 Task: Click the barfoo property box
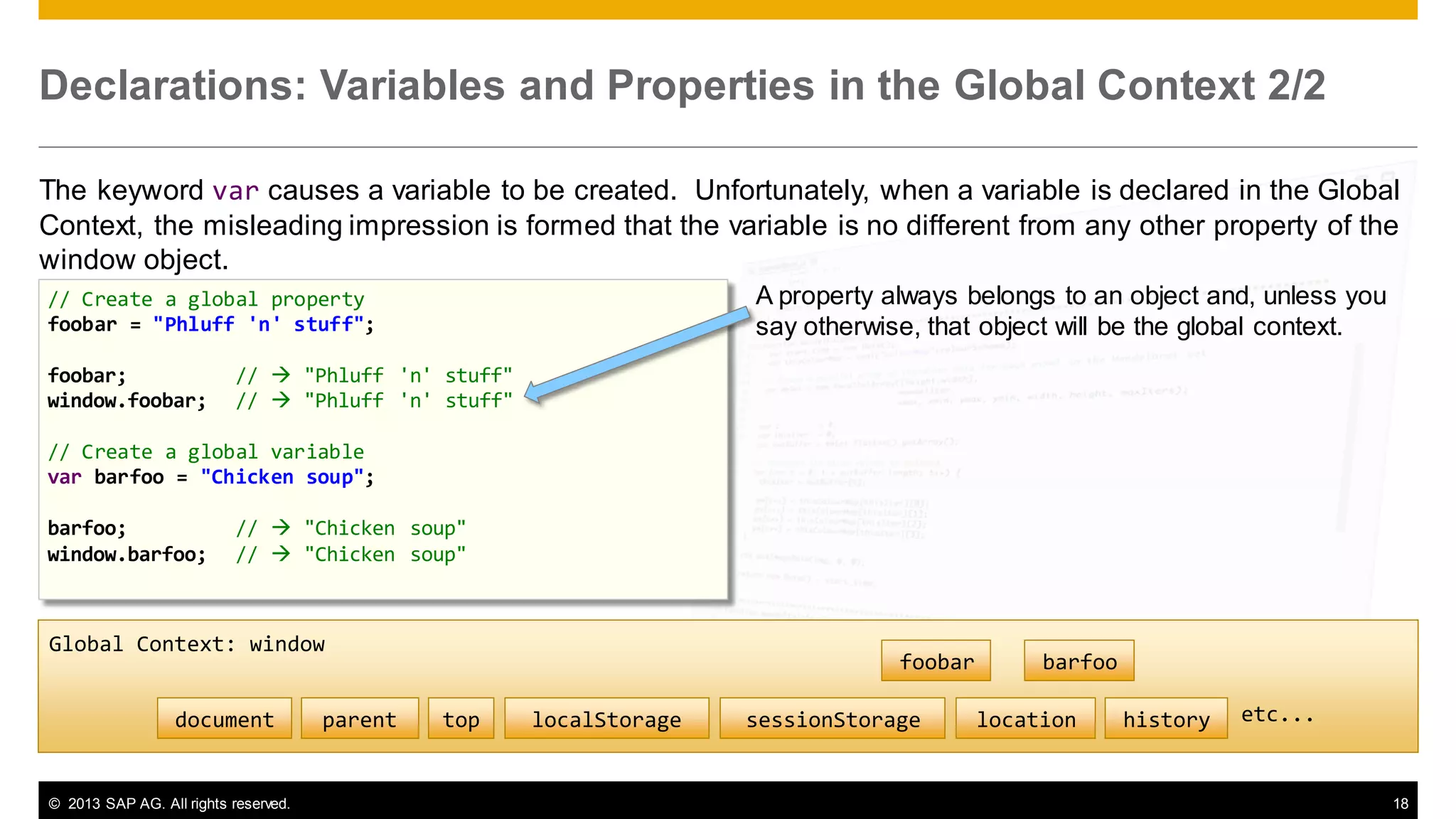(1079, 660)
